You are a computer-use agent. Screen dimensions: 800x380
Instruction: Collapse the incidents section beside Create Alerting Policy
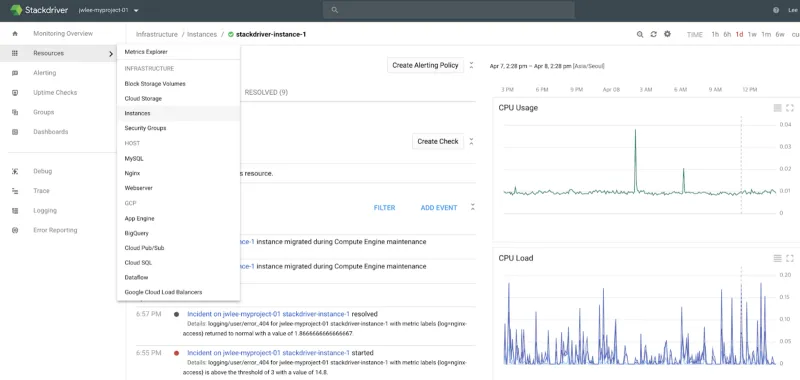coord(472,65)
